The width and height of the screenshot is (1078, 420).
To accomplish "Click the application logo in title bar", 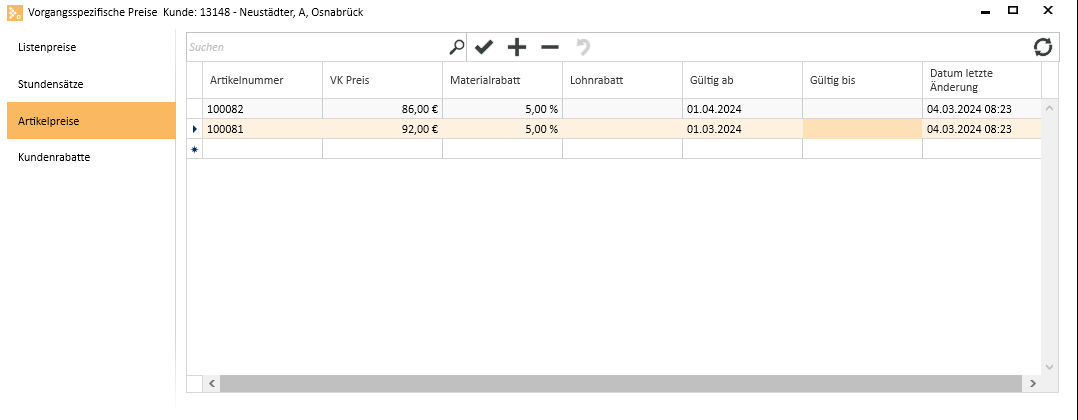I will 14,12.
